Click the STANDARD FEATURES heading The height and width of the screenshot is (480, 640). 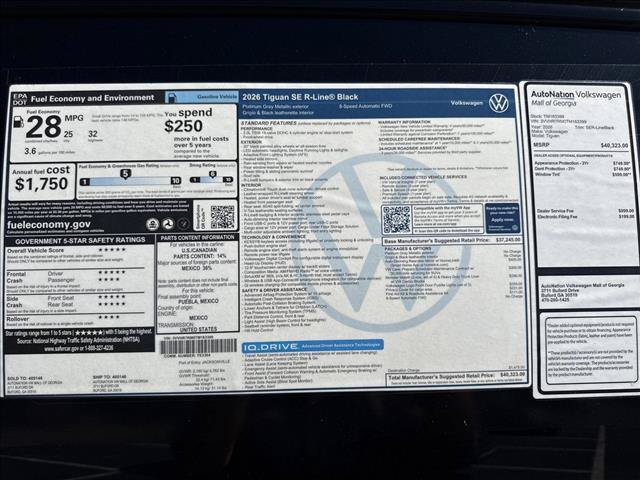click(x=269, y=123)
